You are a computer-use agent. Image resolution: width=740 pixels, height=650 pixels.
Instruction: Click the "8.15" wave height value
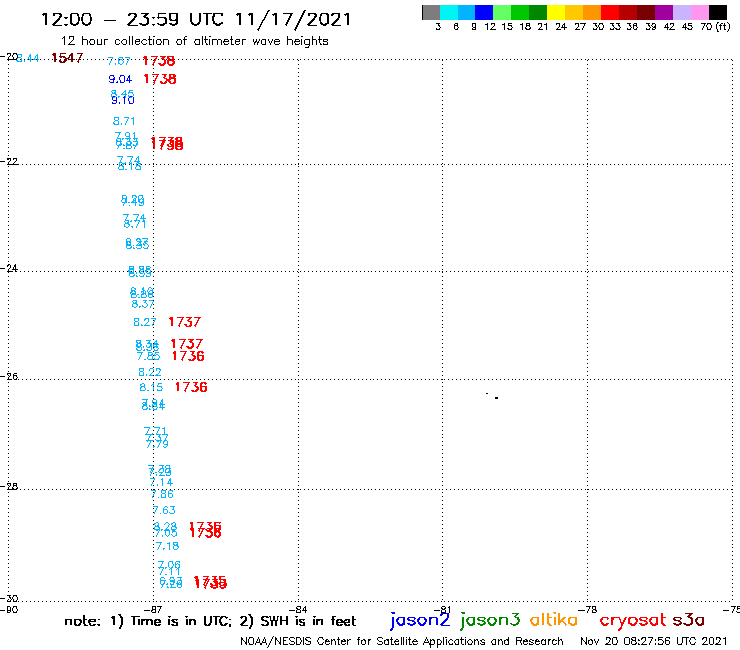(151, 388)
